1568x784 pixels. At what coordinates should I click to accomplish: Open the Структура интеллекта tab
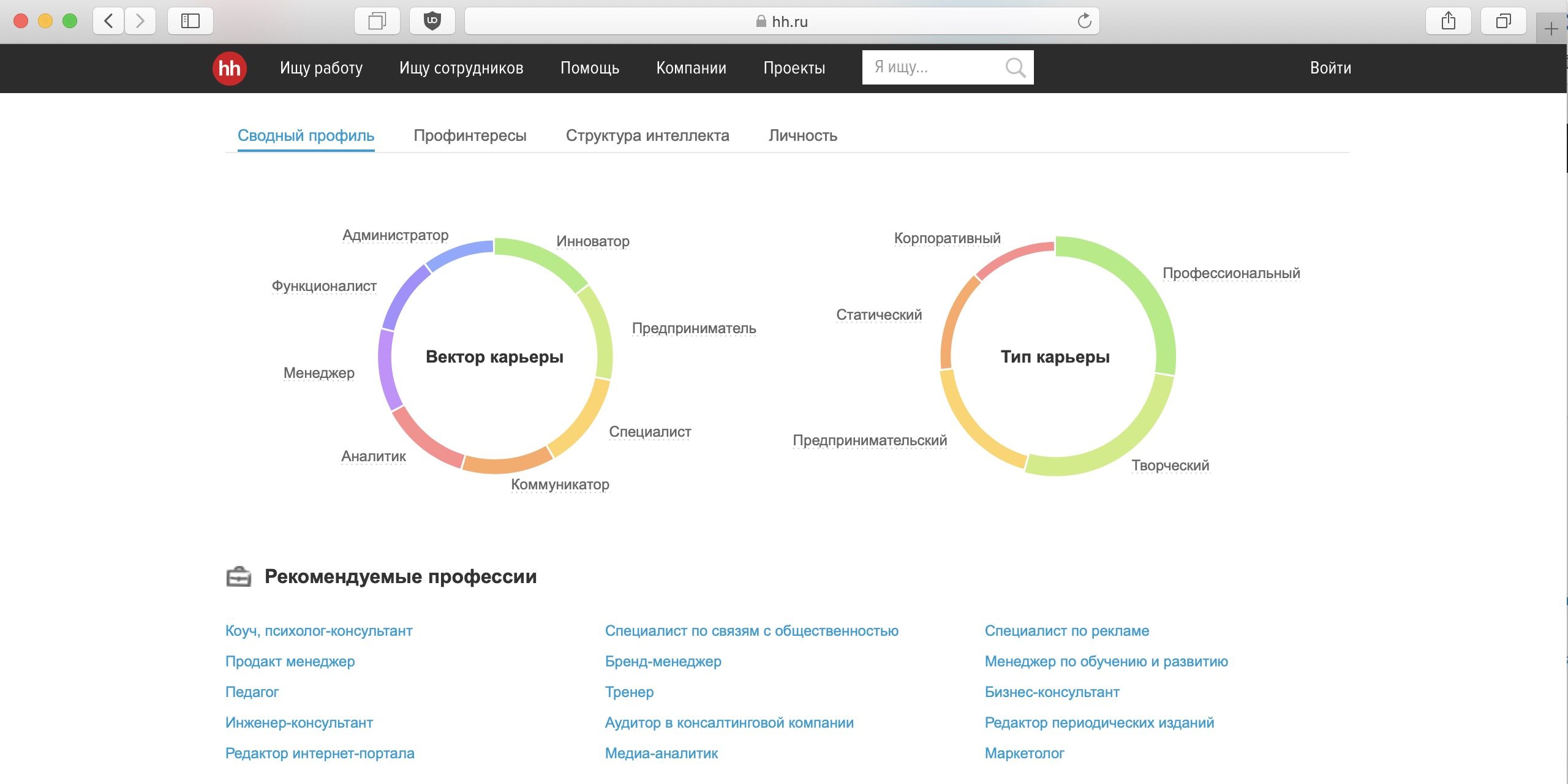[647, 135]
